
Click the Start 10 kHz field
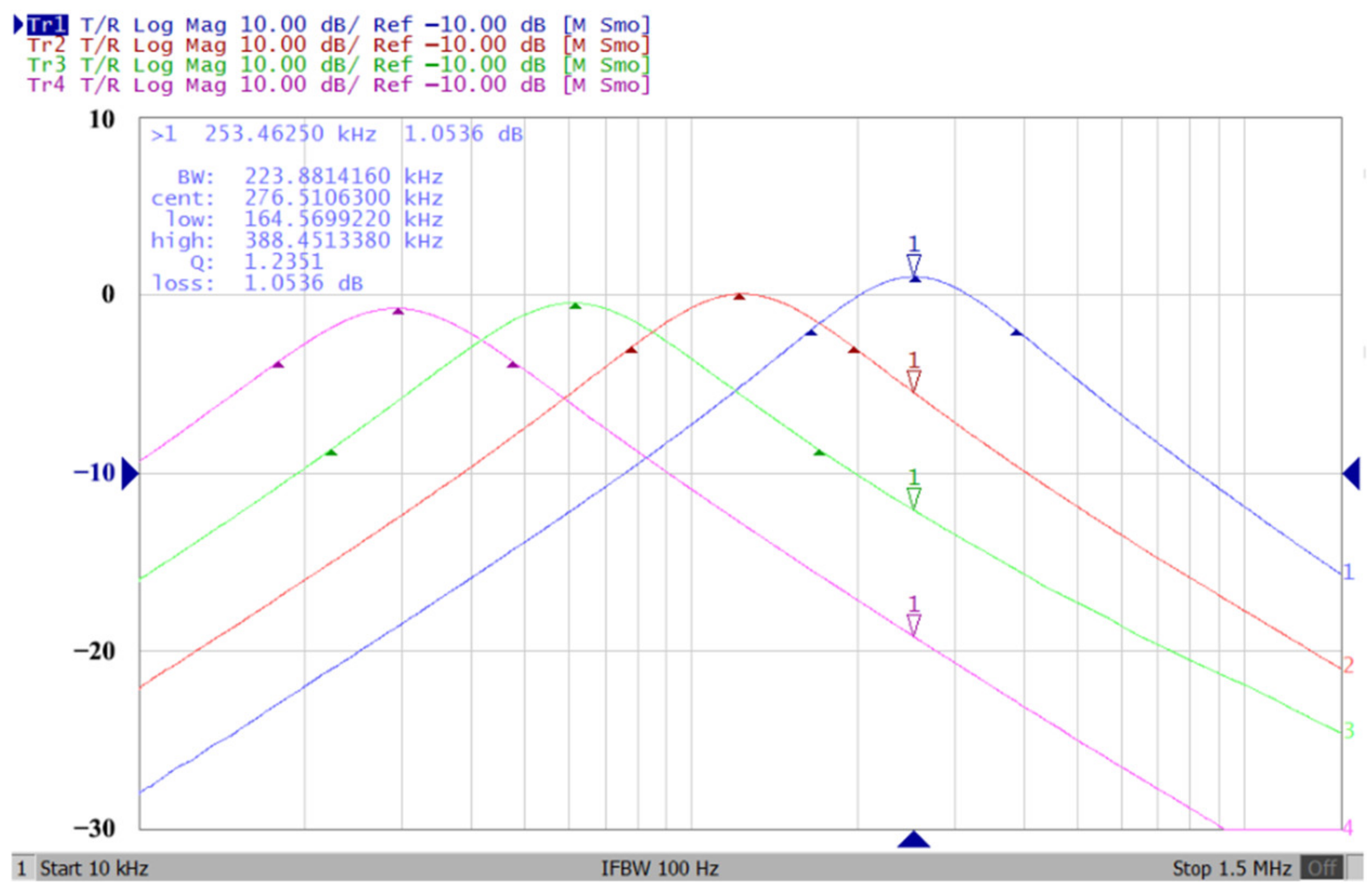click(x=94, y=868)
